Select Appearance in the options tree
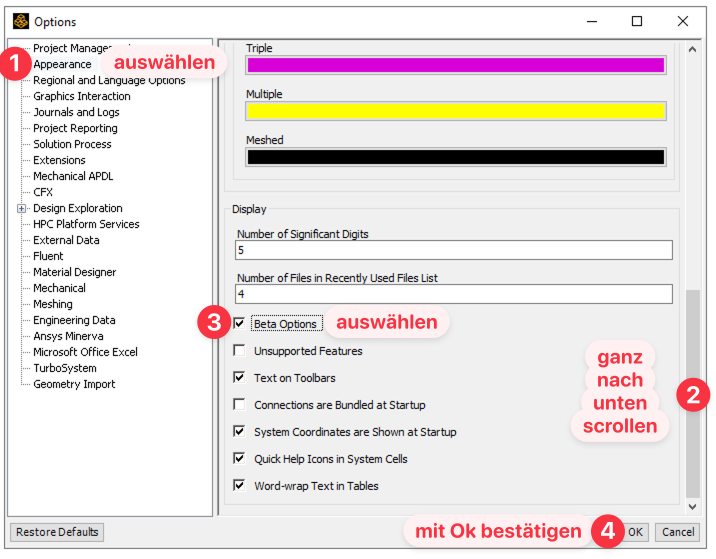This screenshot has height=559, width=716. tap(62, 64)
